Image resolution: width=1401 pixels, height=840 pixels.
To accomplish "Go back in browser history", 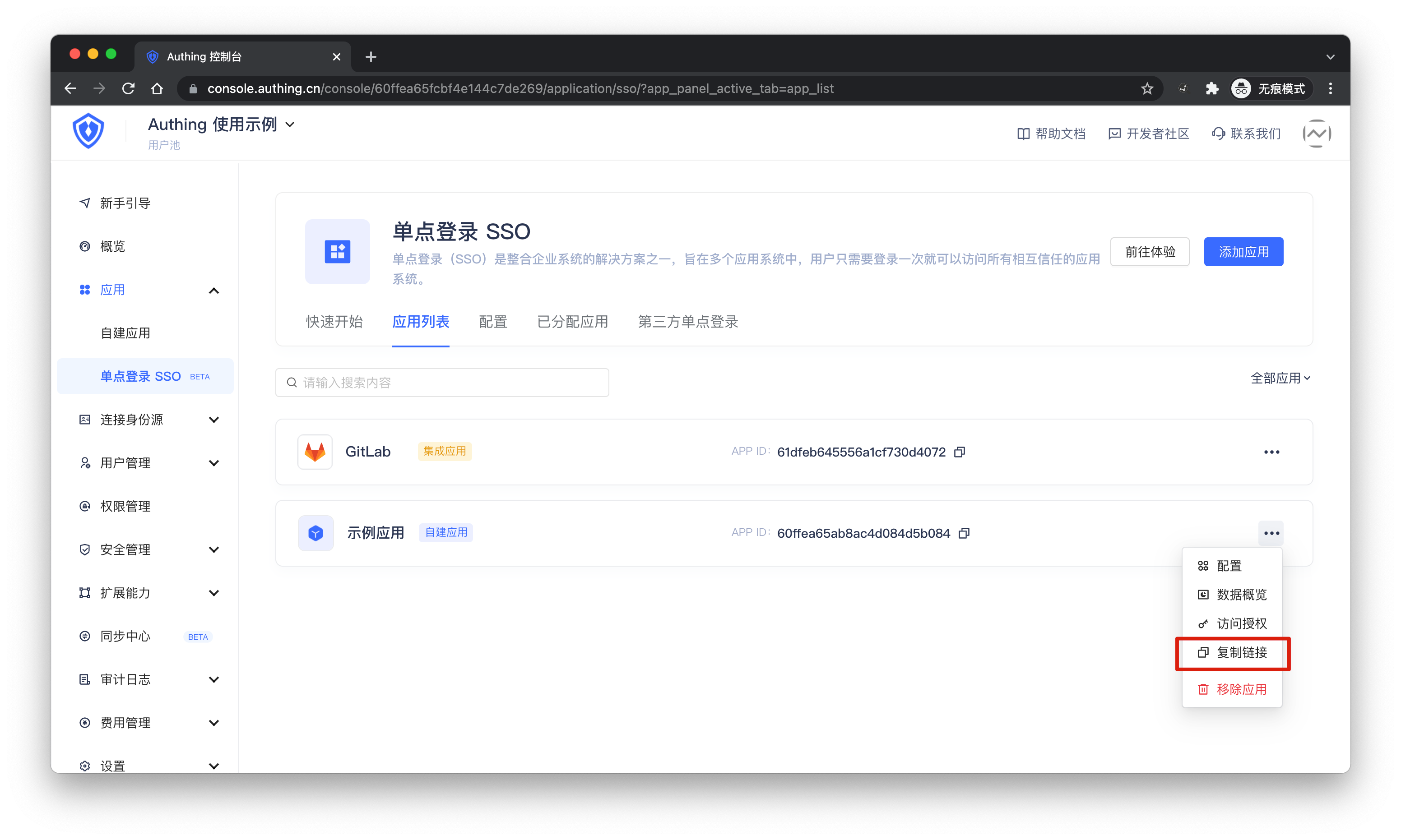I will click(x=70, y=88).
